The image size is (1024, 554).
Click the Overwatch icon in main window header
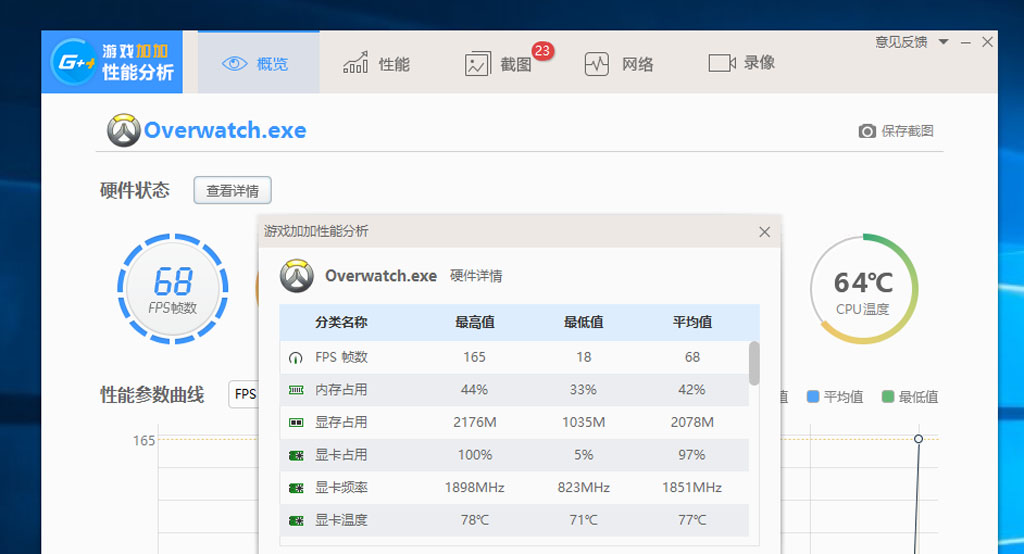tap(123, 130)
